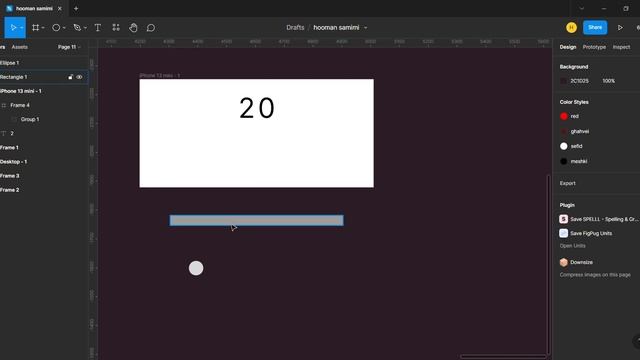Click the 20 text on canvas
Screen dimensions: 640x360
(257, 108)
